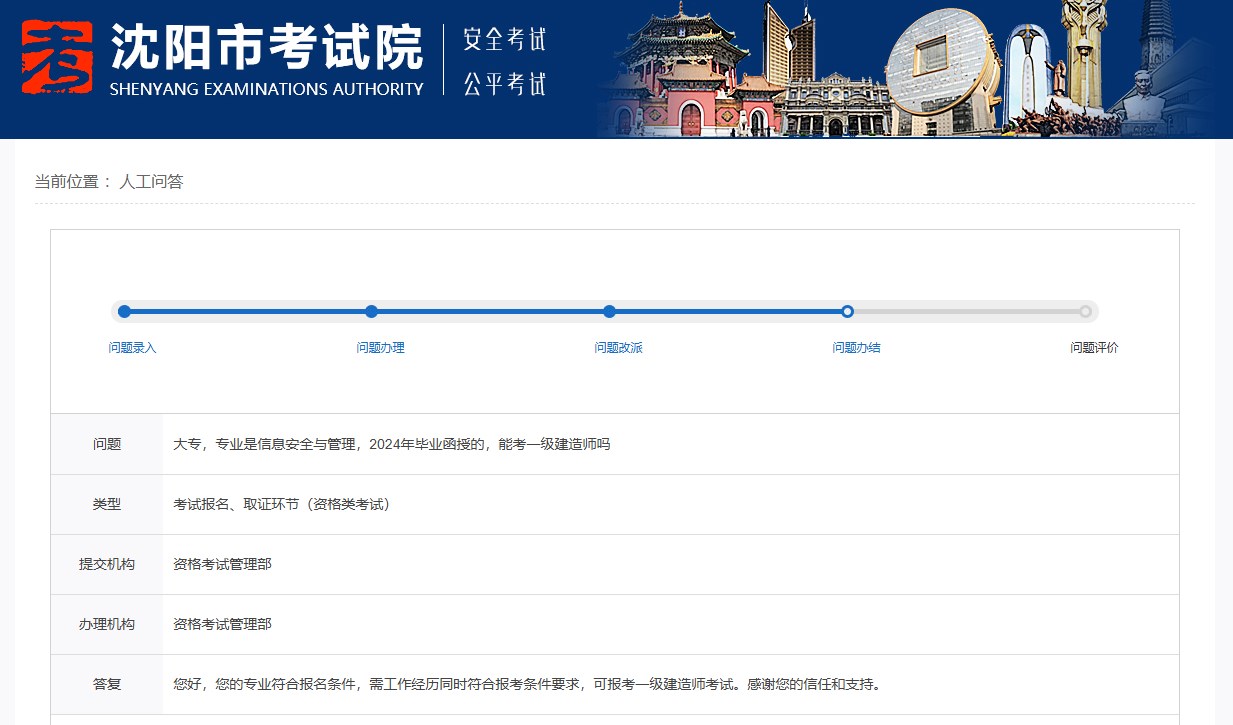1233x725 pixels.
Task: Select the gray 问题评价 step node circle
Action: click(x=1085, y=311)
